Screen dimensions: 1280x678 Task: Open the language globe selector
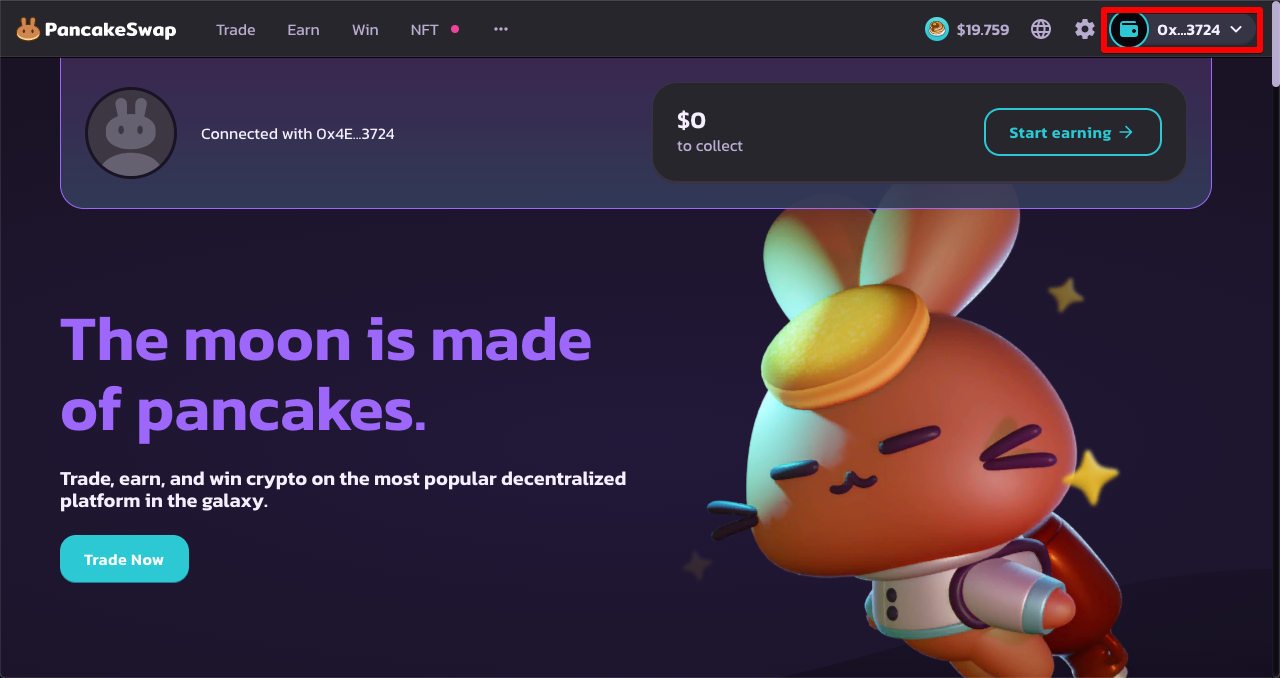[x=1041, y=30]
